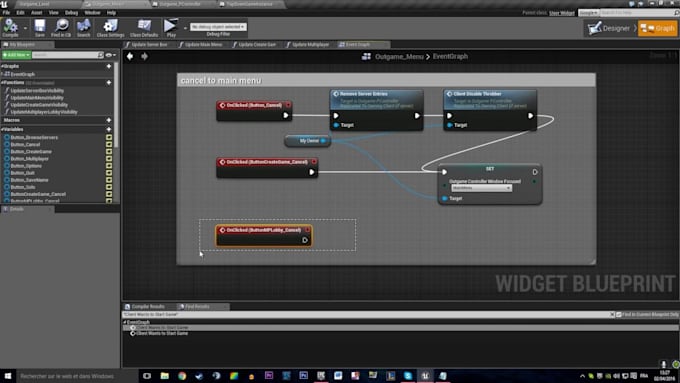Select UpdateCreateGameVisibility function
The width and height of the screenshot is (680, 383).
pos(39,105)
